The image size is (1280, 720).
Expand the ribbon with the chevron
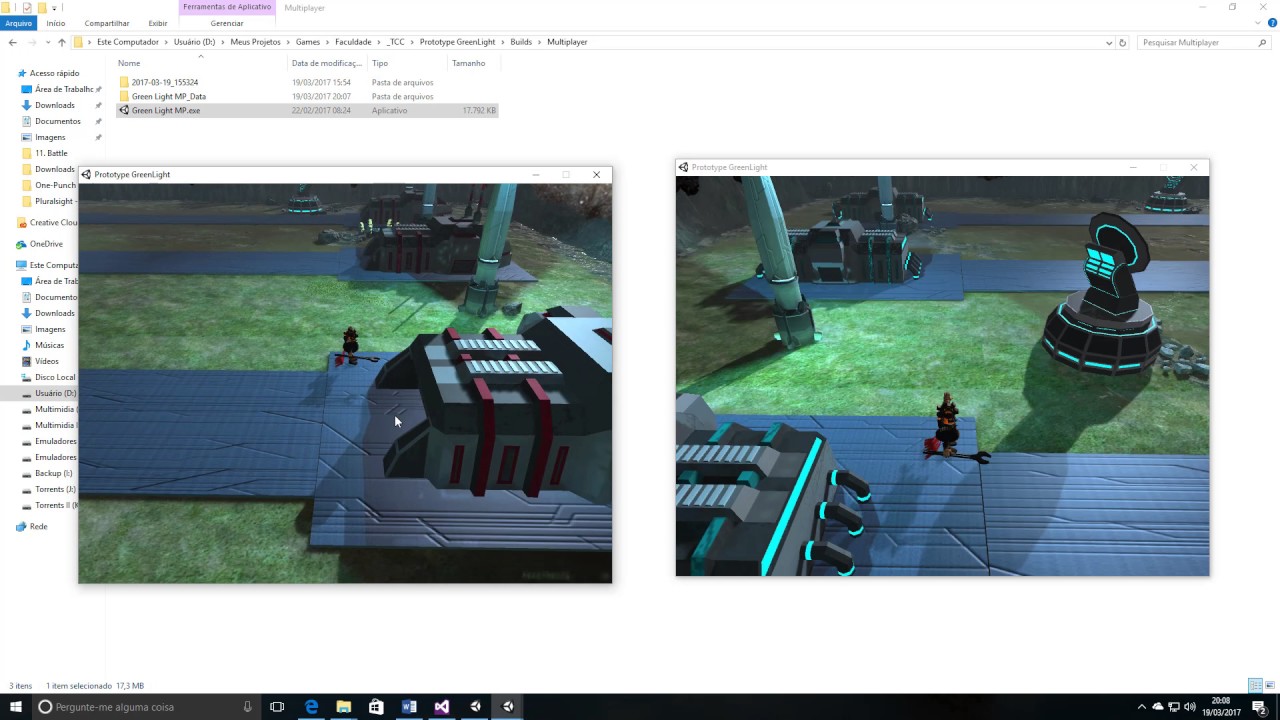point(1258,23)
